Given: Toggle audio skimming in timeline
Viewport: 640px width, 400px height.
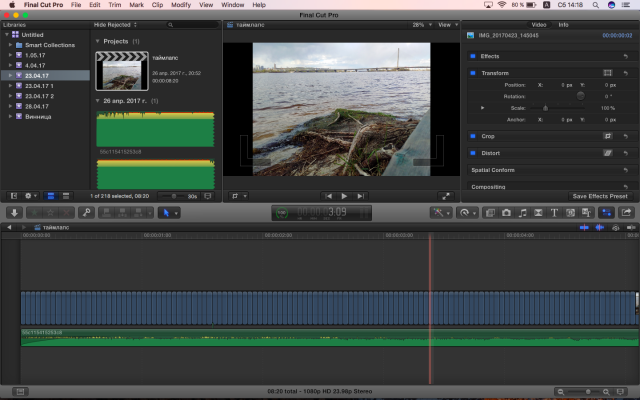Looking at the screenshot, I should pyautogui.click(x=600, y=227).
